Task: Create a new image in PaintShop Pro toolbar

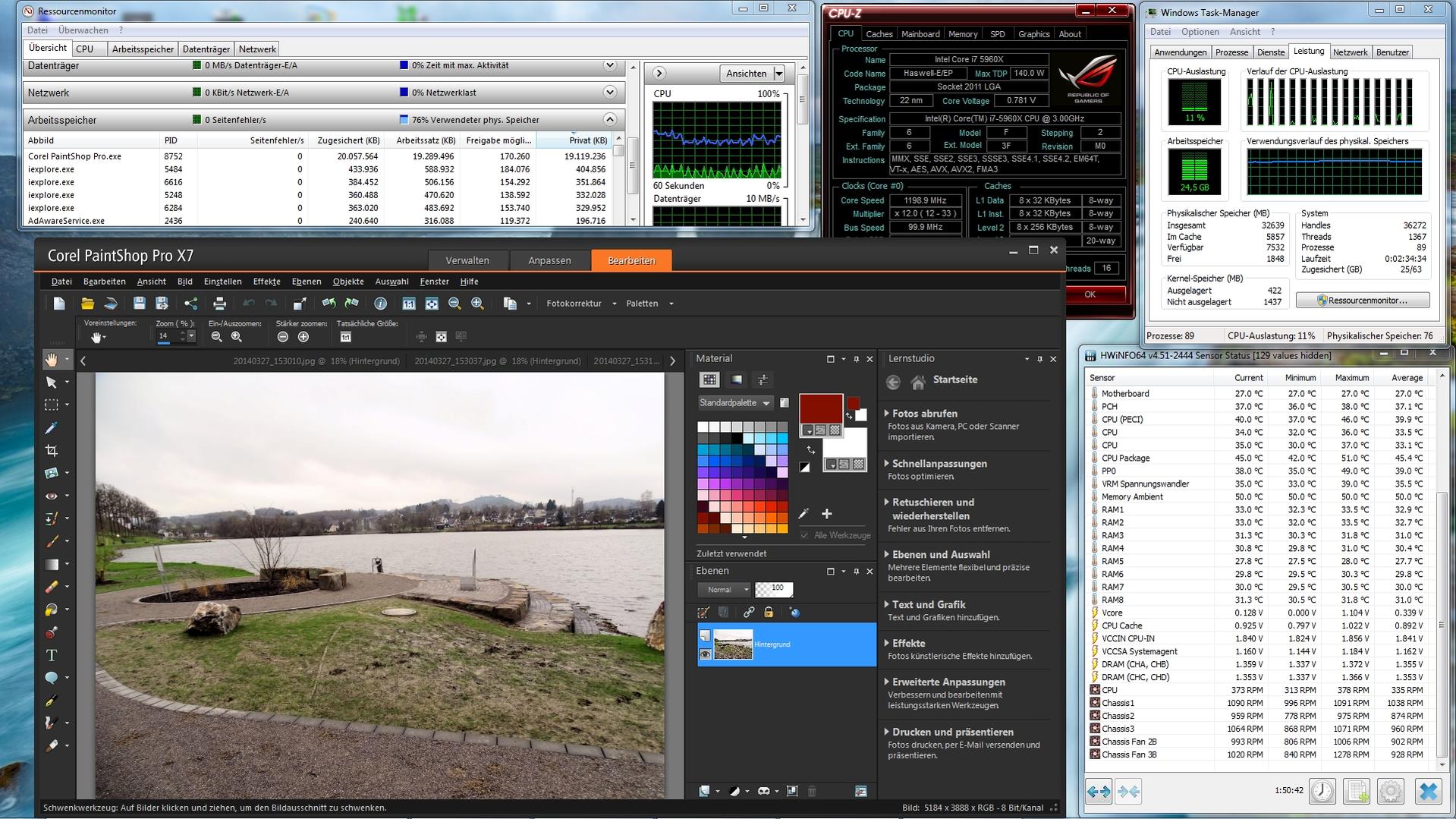Action: coord(59,304)
